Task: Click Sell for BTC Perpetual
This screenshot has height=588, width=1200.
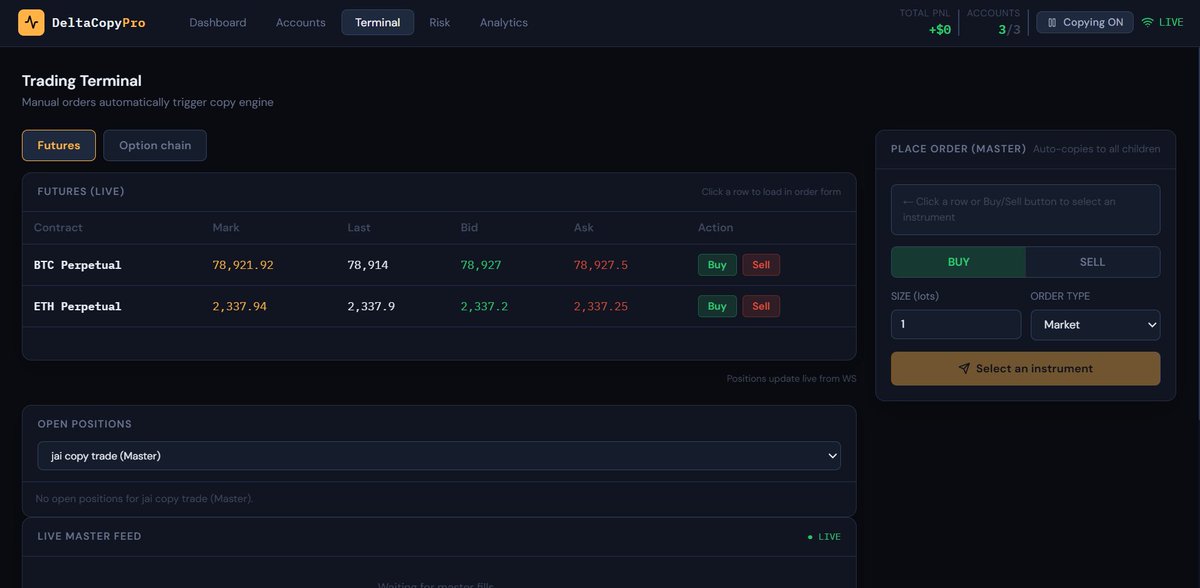Action: pos(761,265)
